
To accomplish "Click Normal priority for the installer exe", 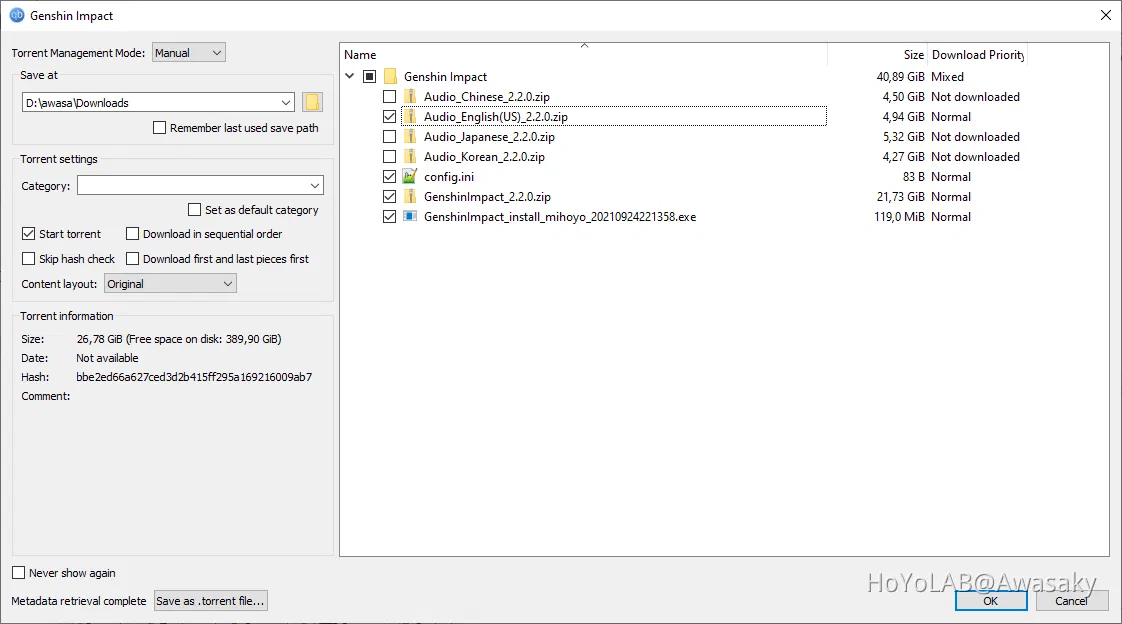I will point(951,217).
